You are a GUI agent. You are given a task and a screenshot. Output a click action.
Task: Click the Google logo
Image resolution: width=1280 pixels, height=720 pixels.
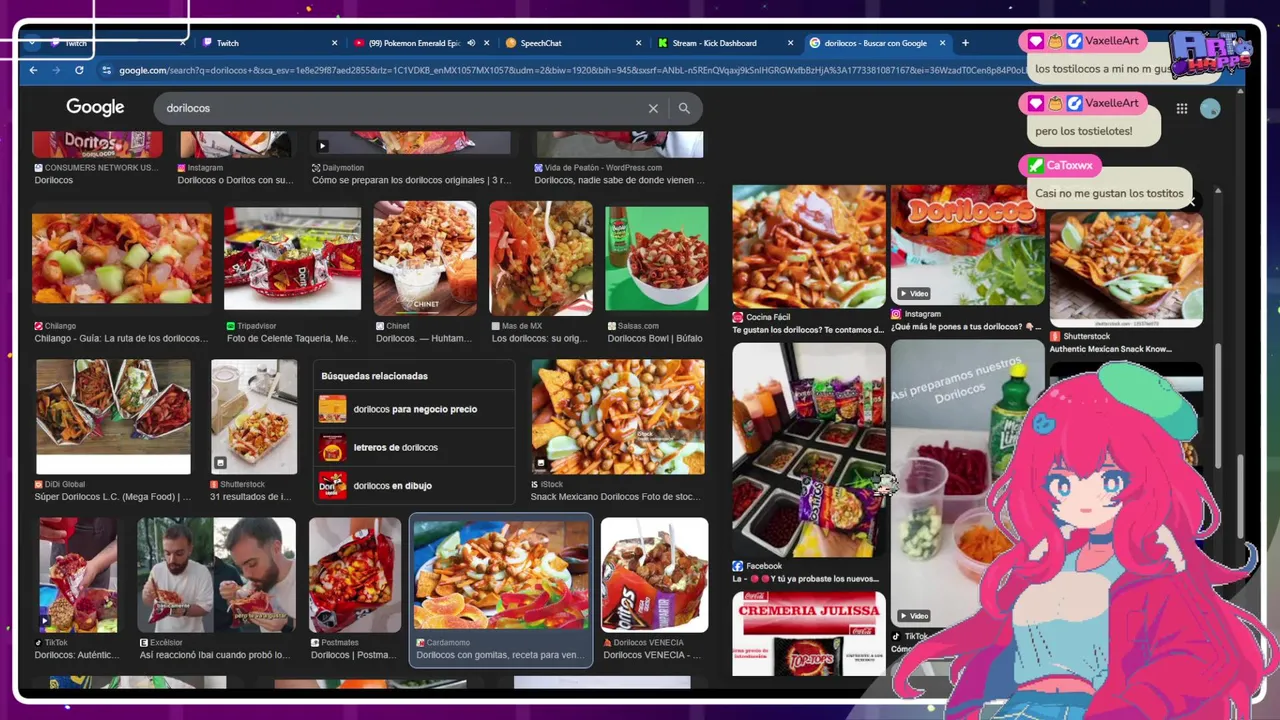point(95,107)
